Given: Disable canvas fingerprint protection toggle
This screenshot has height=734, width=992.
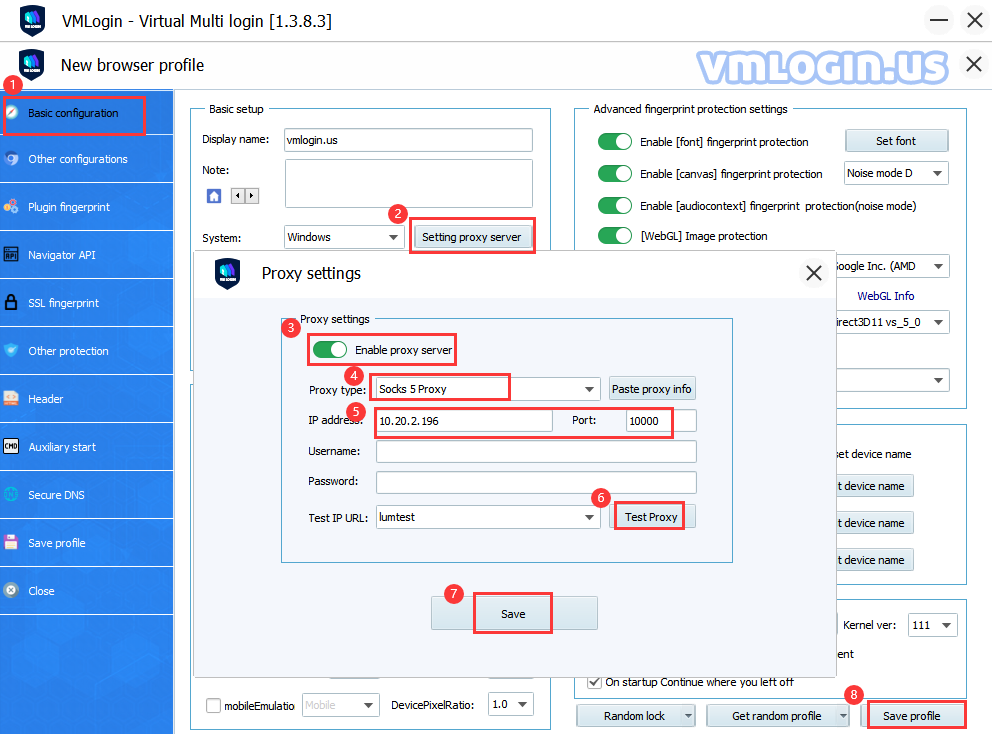Looking at the screenshot, I should click(x=615, y=174).
